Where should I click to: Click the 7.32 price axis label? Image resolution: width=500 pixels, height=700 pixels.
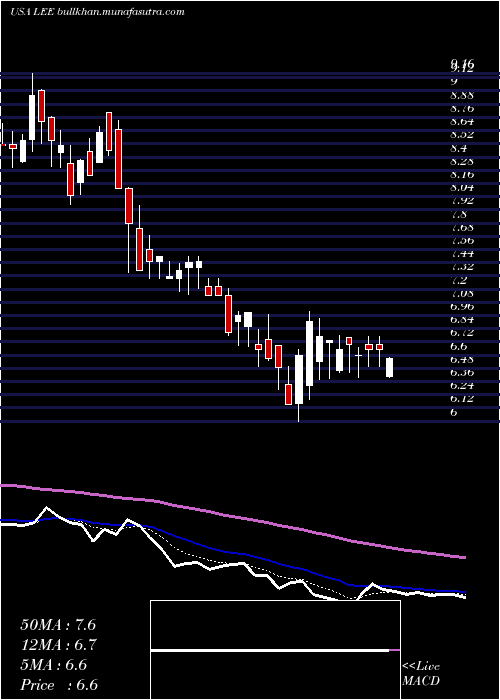click(x=462, y=267)
